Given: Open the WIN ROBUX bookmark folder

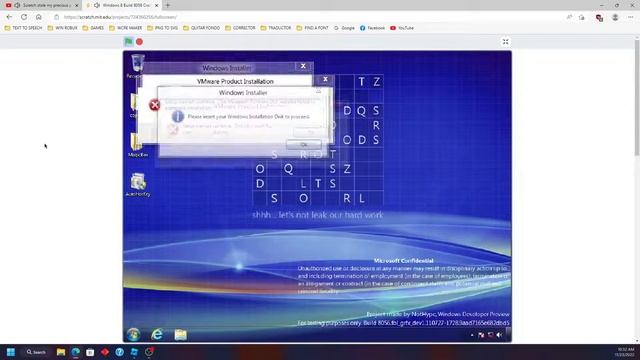Looking at the screenshot, I should tap(62, 28).
